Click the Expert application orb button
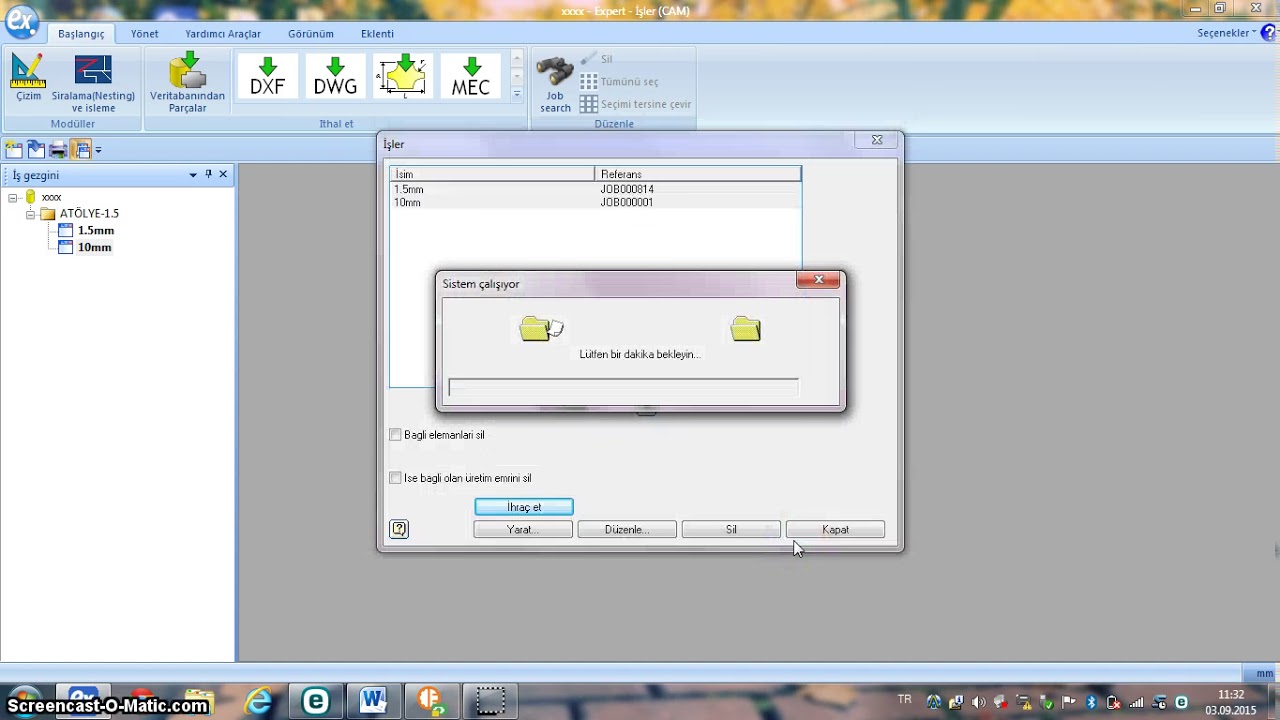 pyautogui.click(x=21, y=21)
